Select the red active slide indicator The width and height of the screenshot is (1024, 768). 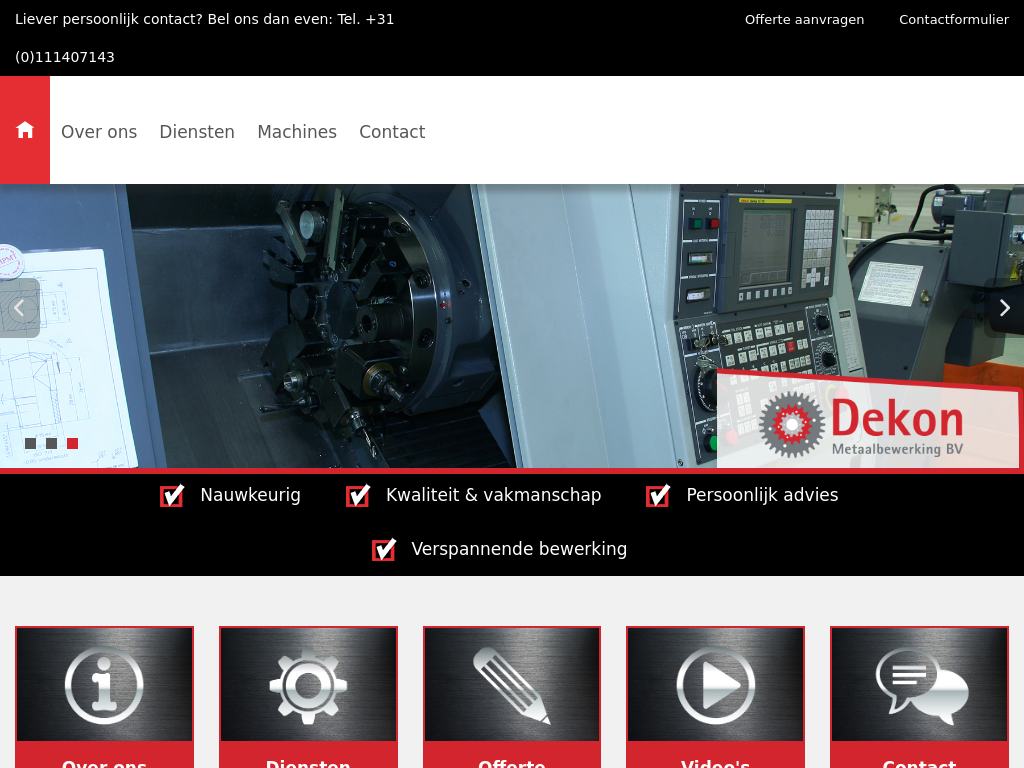(72, 443)
